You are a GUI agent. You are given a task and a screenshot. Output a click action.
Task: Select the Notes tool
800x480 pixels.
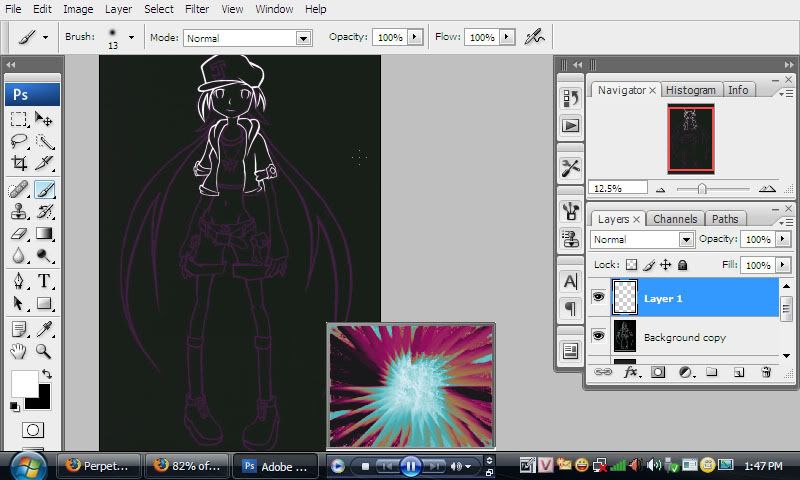click(x=19, y=330)
